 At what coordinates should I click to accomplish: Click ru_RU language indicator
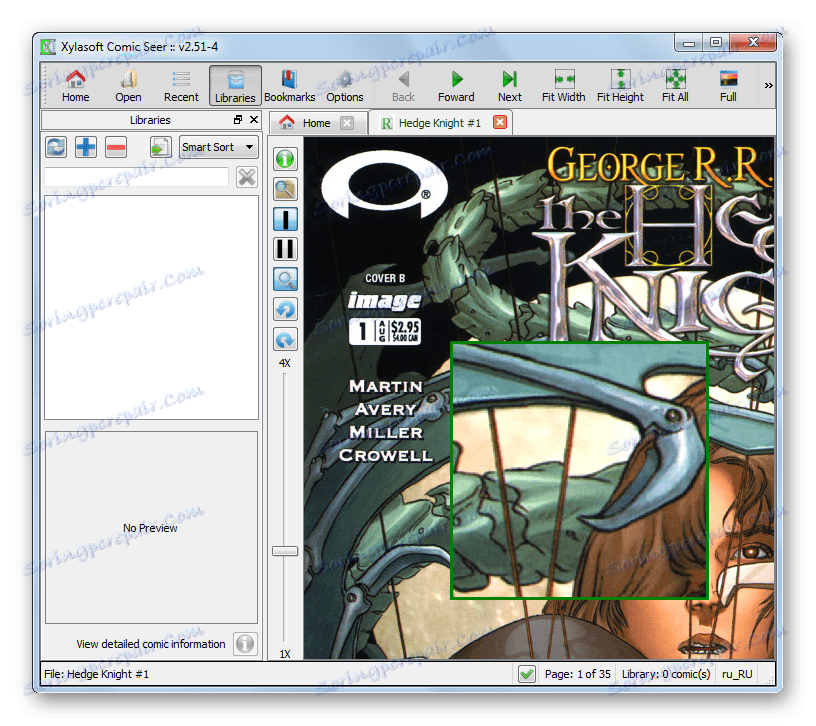click(737, 674)
